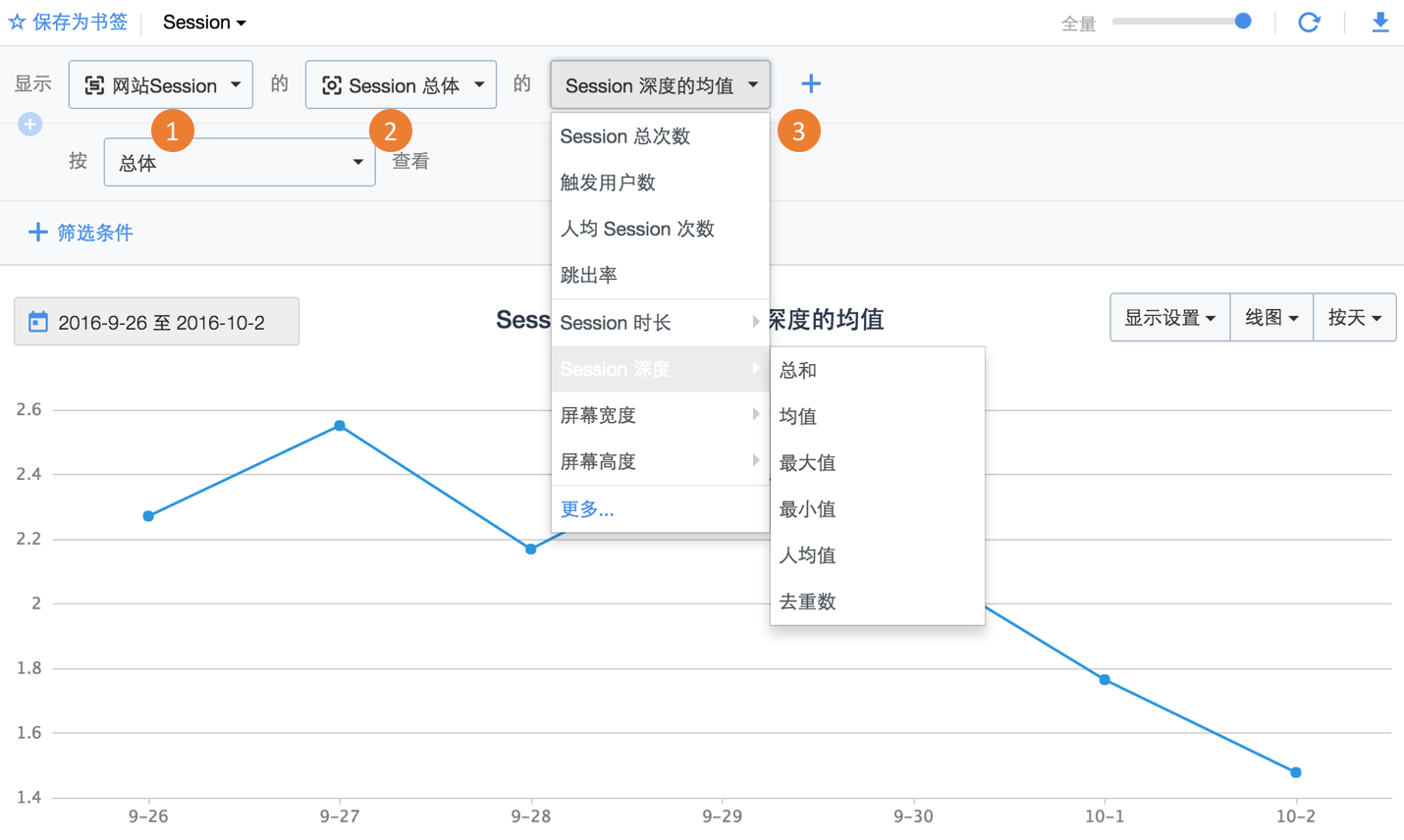Click the faded circular plus icon
The height and width of the screenshot is (840, 1404).
tap(30, 125)
